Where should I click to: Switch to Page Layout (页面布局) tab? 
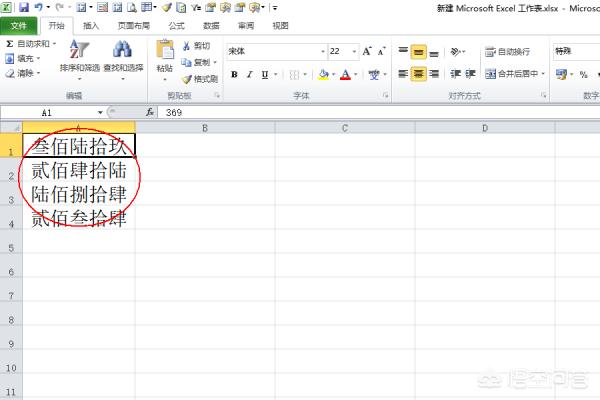[134, 26]
